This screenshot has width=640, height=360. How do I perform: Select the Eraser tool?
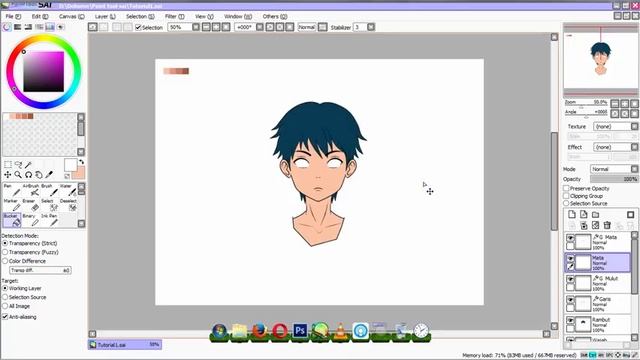[31, 205]
